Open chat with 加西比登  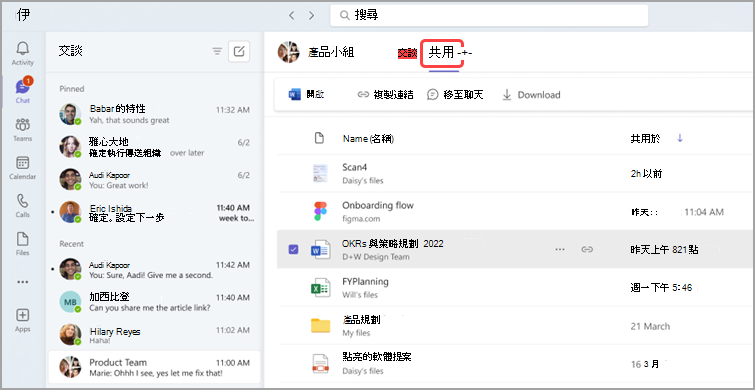tap(154, 302)
